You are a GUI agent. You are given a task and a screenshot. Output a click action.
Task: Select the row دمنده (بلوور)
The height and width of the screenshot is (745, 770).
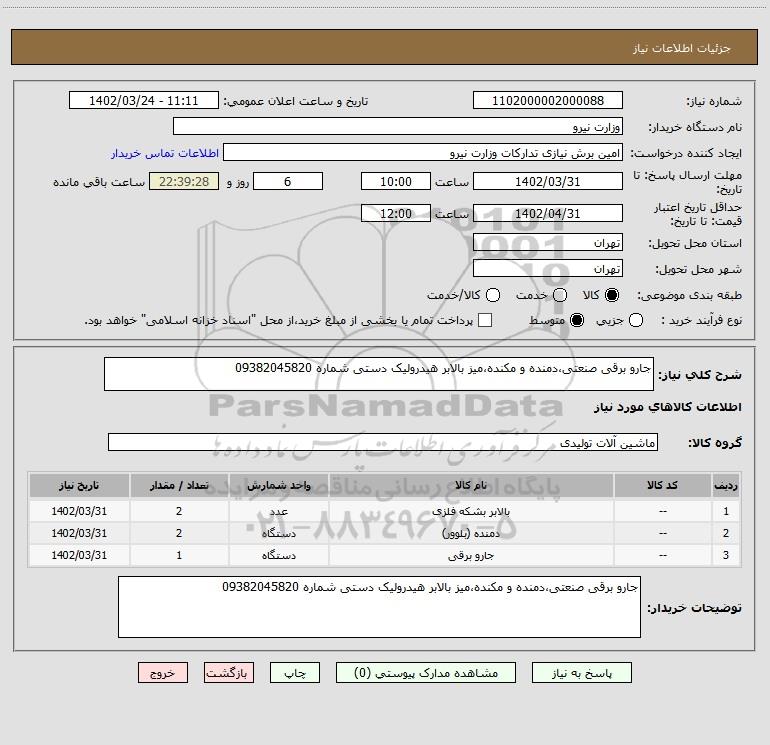coord(385,533)
